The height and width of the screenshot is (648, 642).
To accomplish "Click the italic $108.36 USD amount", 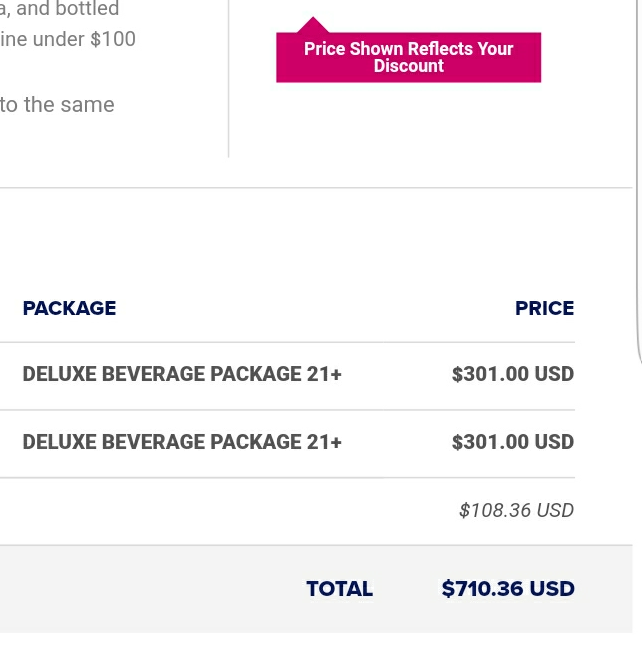I will (516, 510).
